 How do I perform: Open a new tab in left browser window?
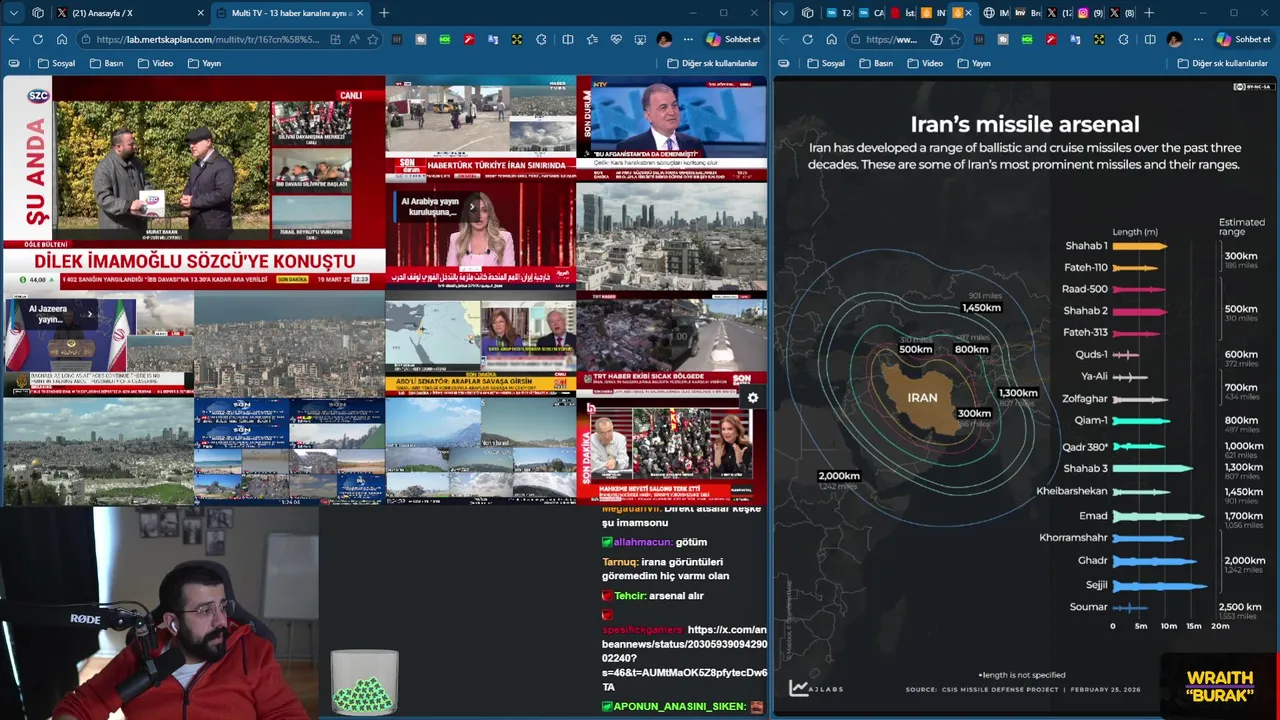(x=384, y=13)
